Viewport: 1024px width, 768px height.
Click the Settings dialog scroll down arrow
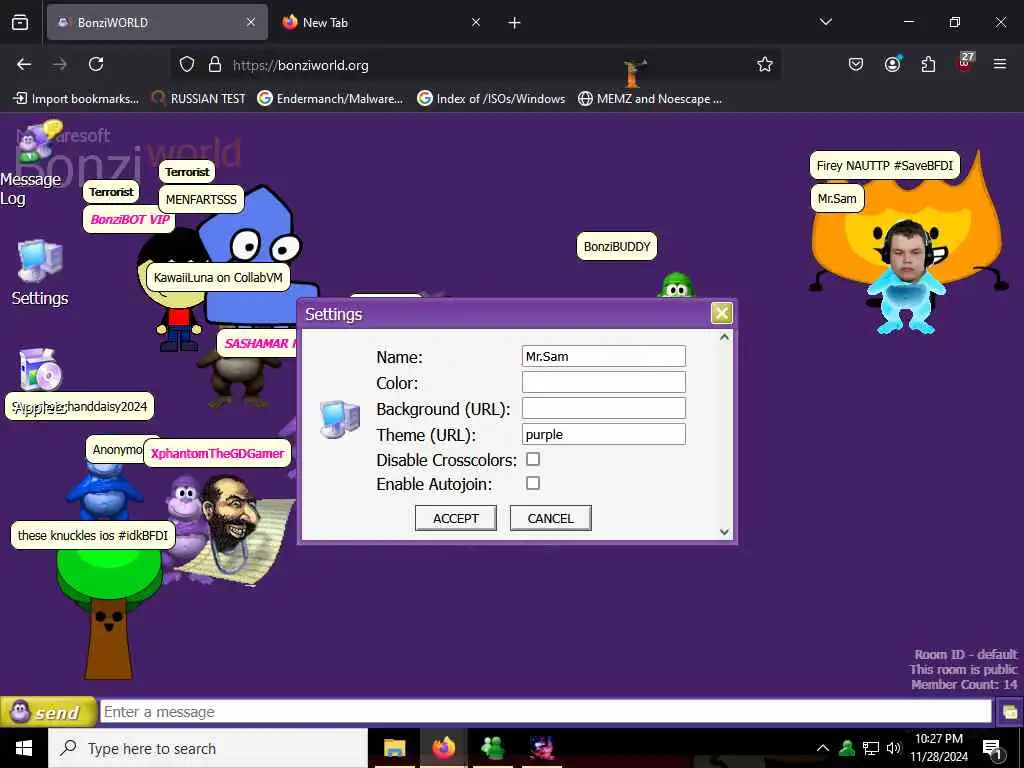click(724, 532)
